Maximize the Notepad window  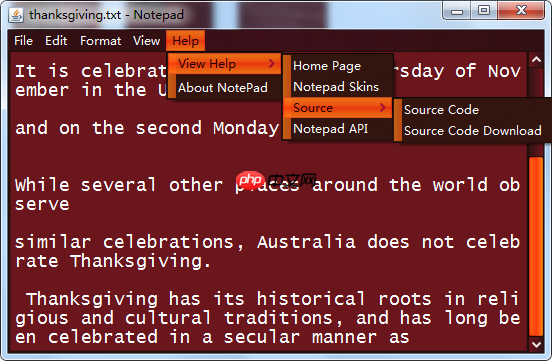click(x=484, y=11)
